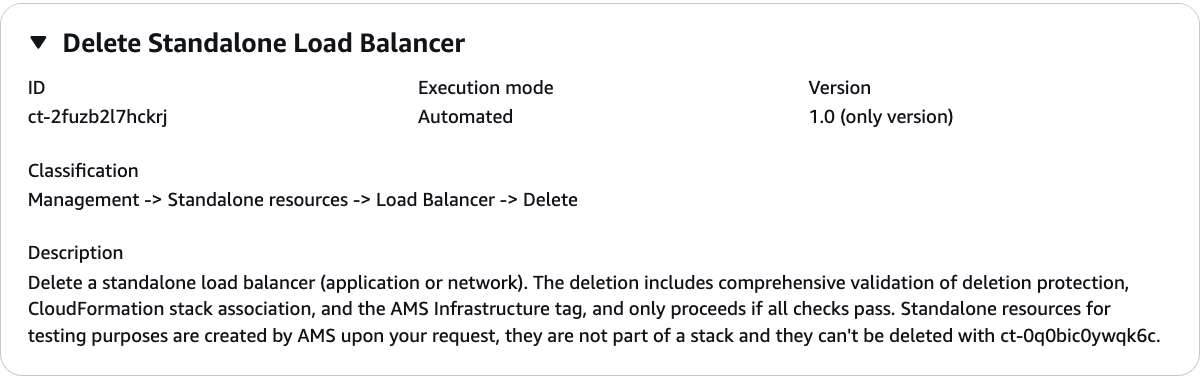The image size is (1203, 381).
Task: Click the Automated execution mode value
Action: pos(465,117)
